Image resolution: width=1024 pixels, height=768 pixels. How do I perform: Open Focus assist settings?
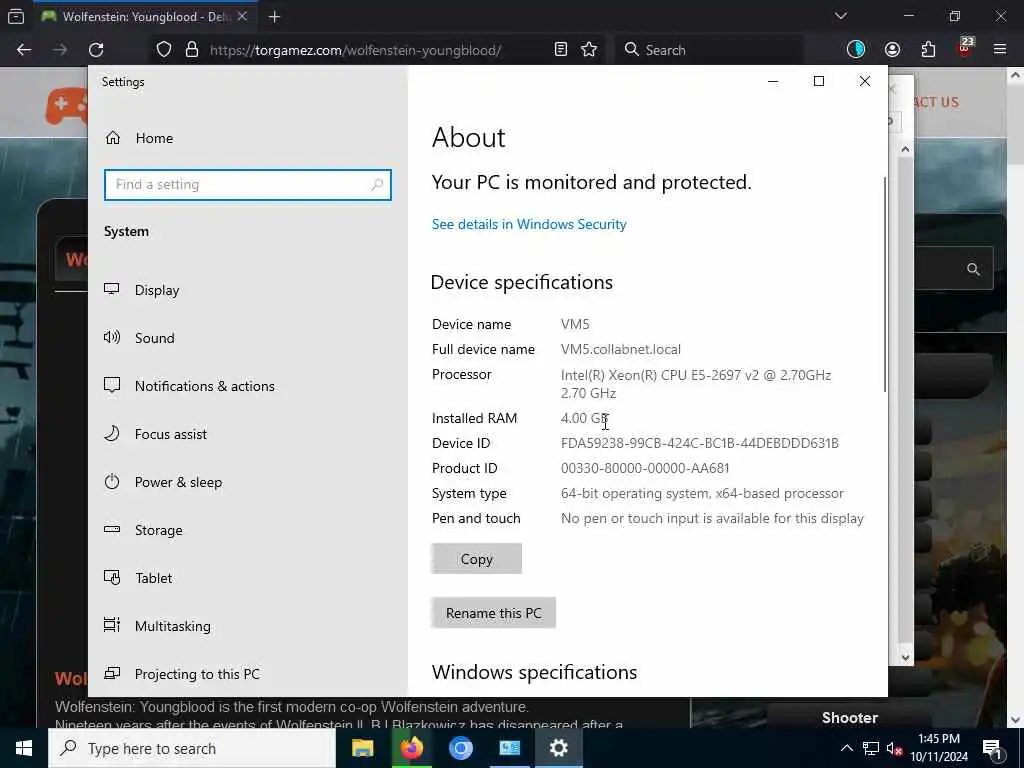coord(155,434)
